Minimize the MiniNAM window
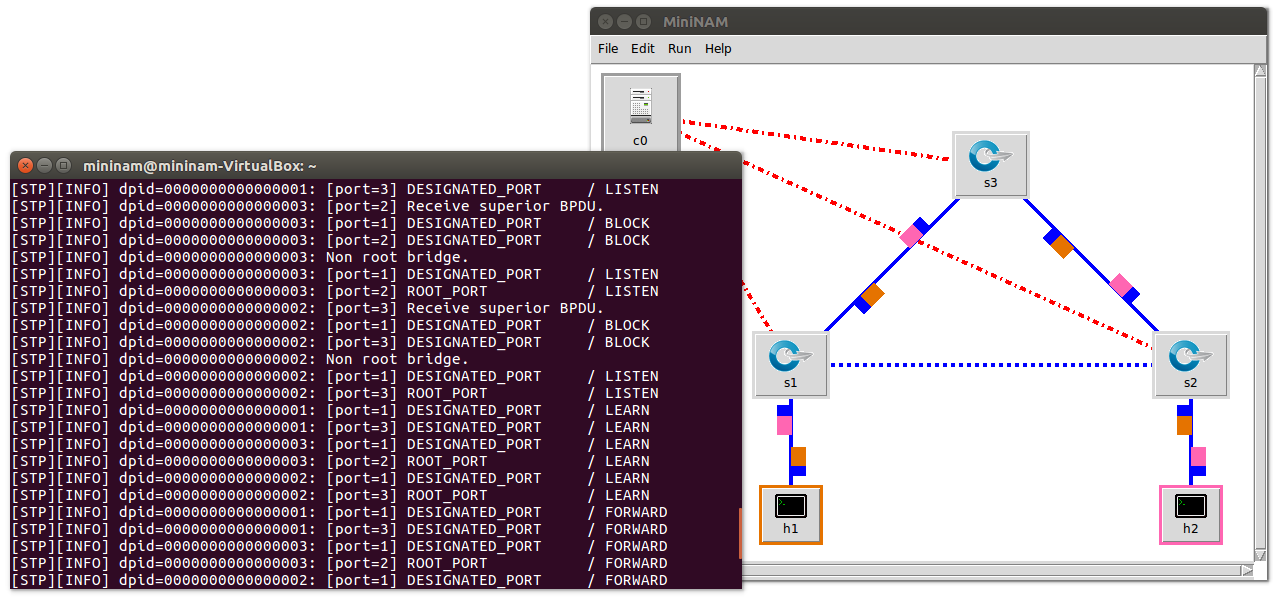The width and height of the screenshot is (1273, 597). coord(624,21)
